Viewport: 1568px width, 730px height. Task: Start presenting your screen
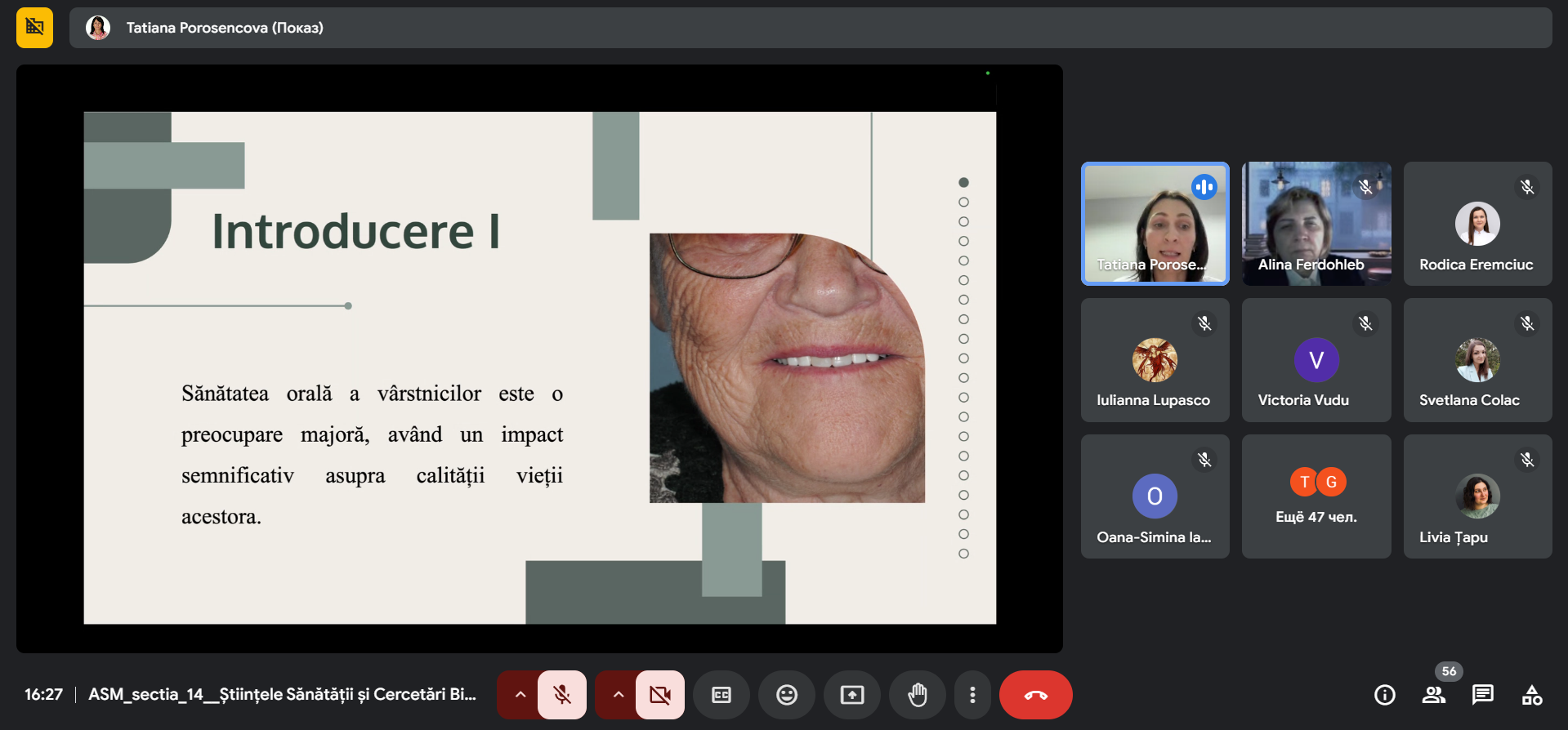pyautogui.click(x=852, y=695)
